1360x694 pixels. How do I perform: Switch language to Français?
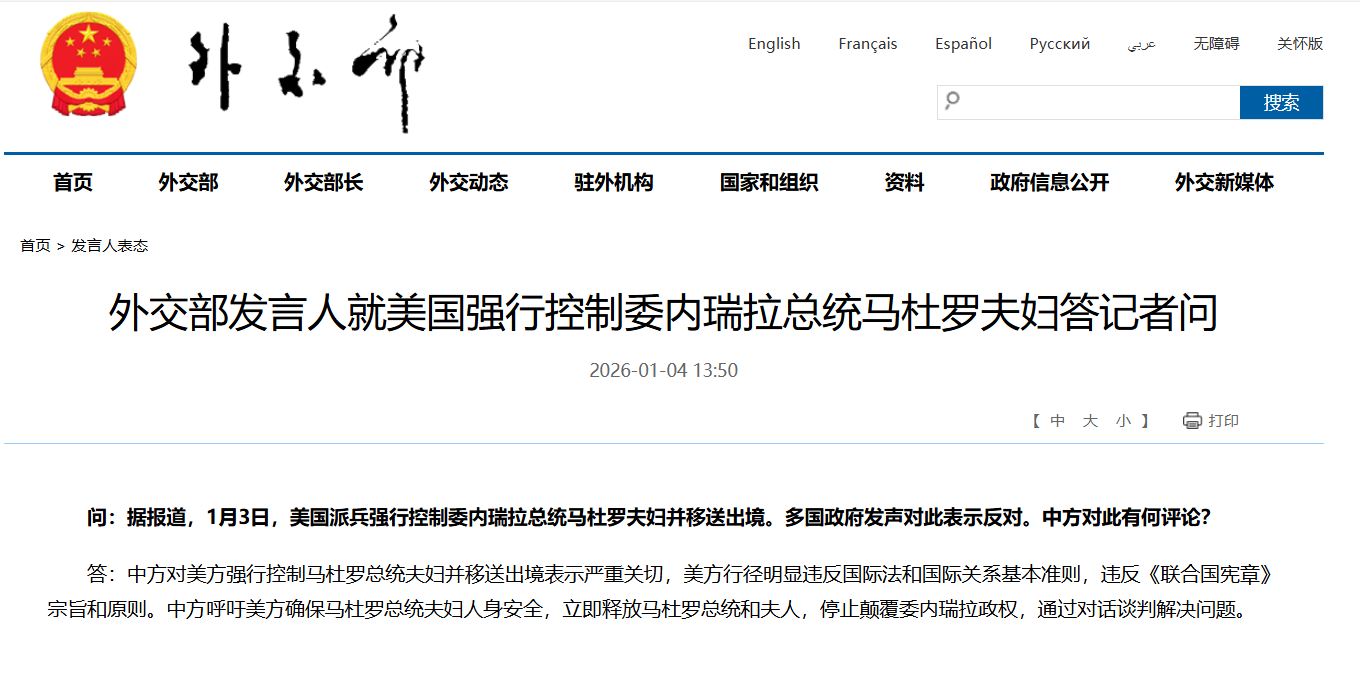pos(867,44)
